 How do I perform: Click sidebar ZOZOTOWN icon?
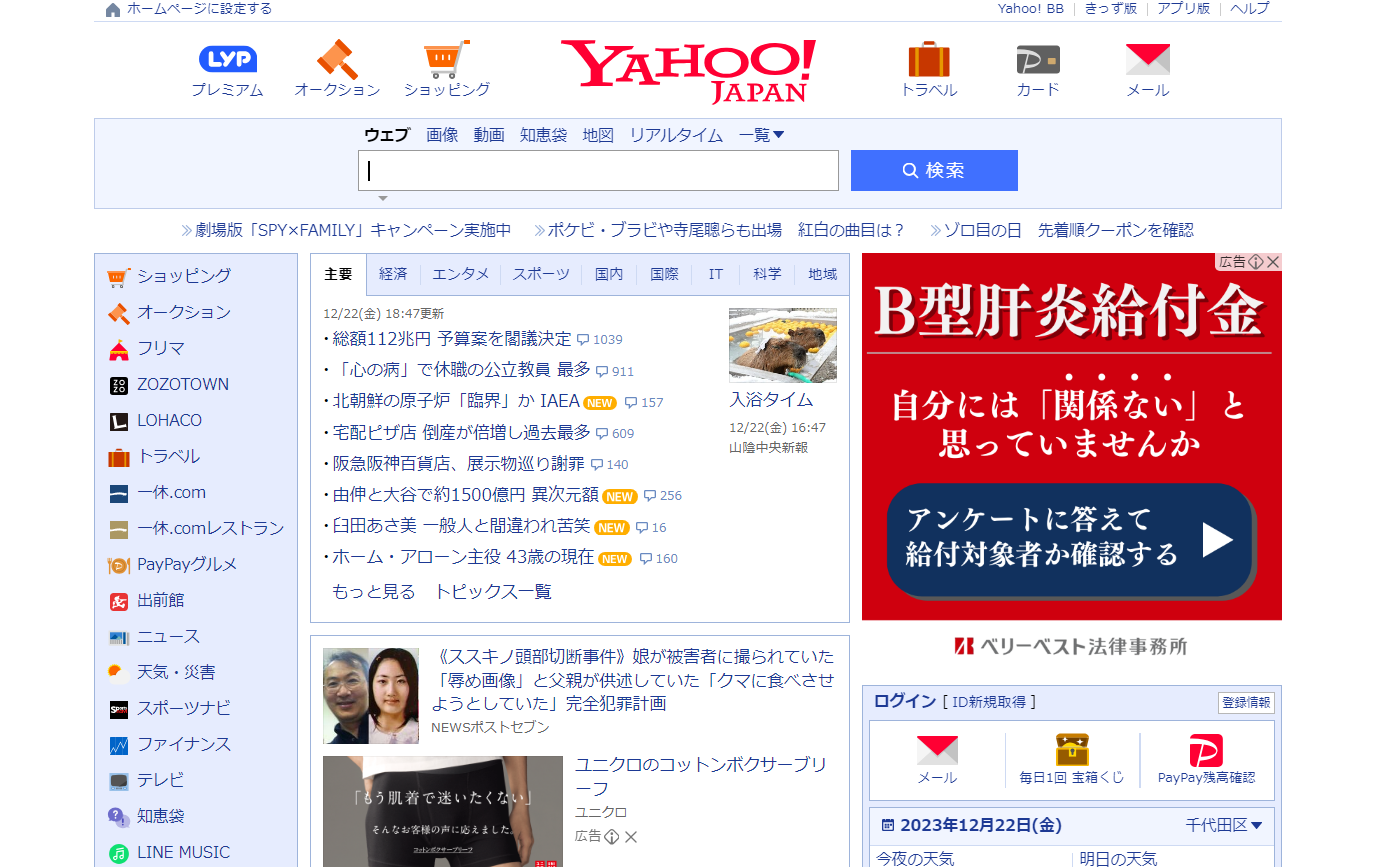coord(119,385)
